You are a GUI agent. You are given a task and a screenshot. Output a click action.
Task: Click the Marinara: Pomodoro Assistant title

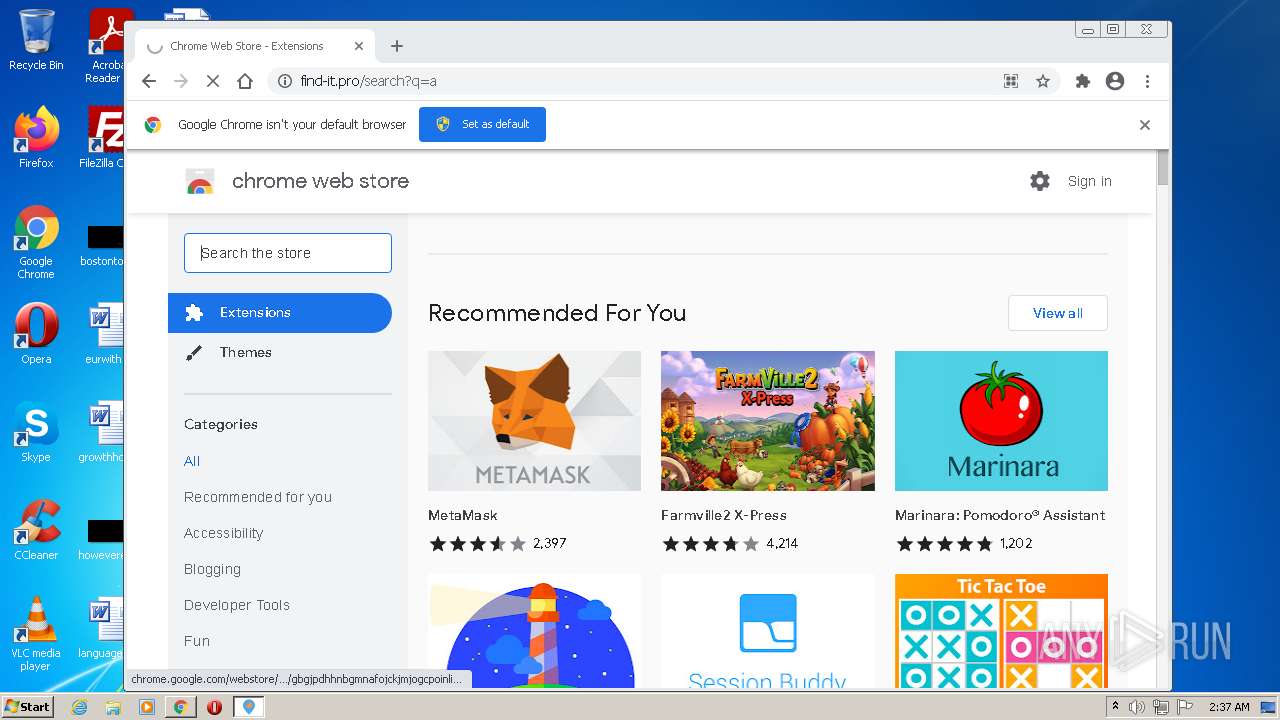(1000, 515)
